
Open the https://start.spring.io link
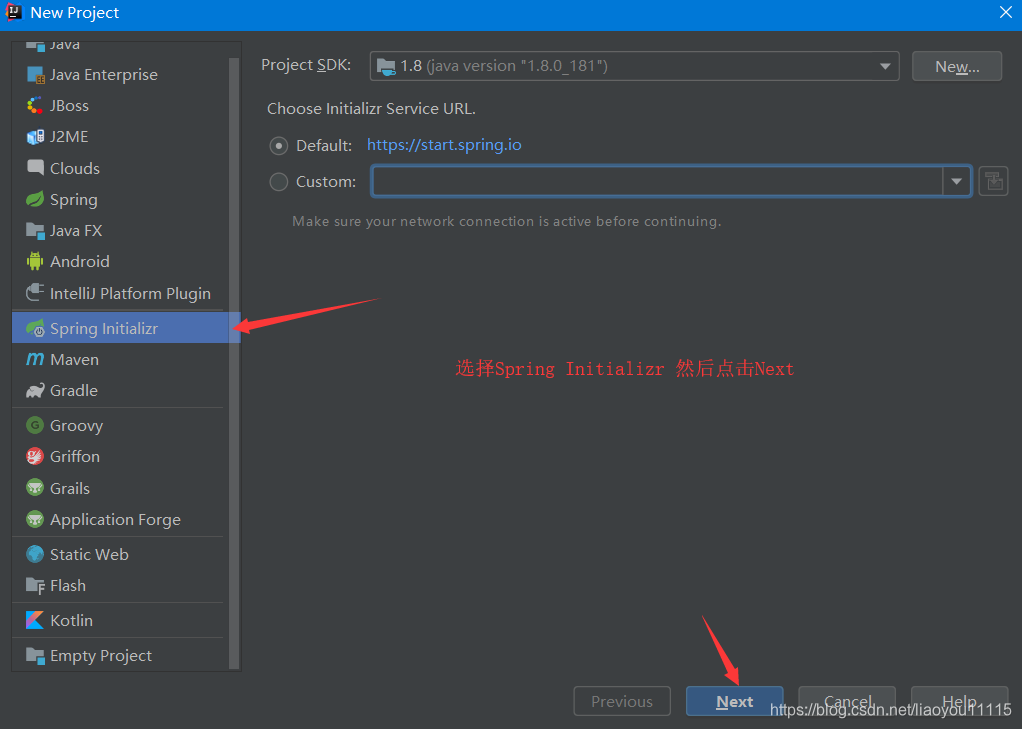tap(444, 145)
